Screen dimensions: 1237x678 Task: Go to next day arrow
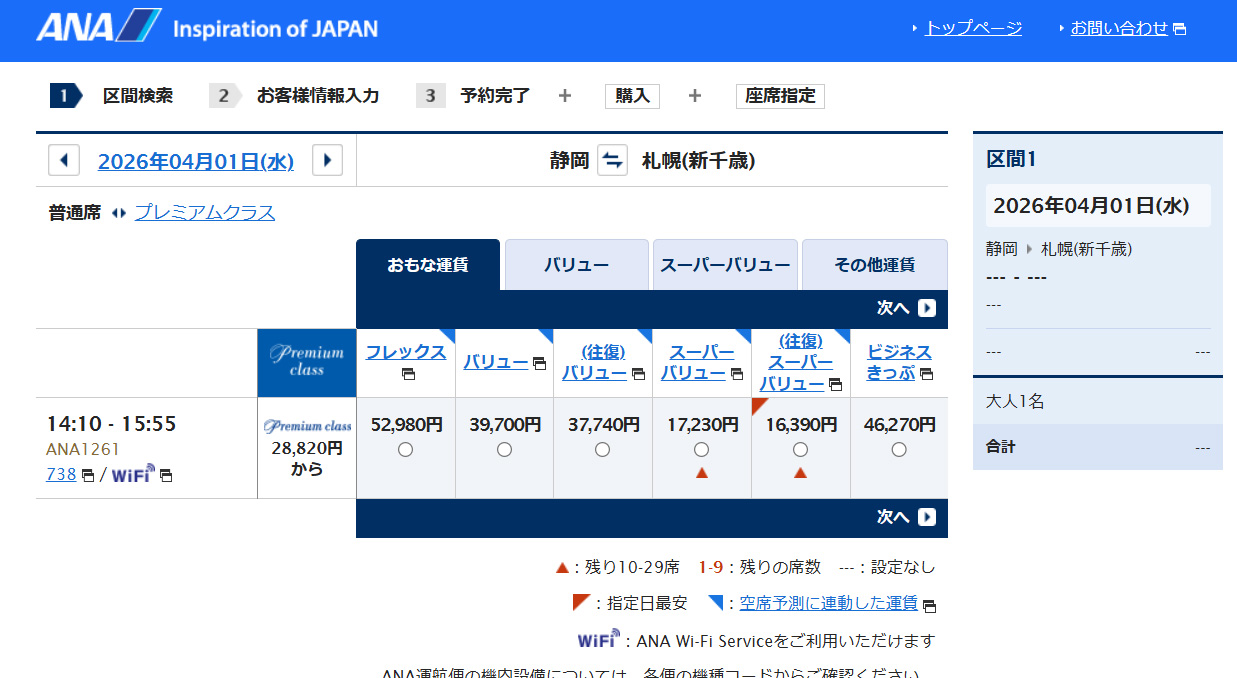327,160
